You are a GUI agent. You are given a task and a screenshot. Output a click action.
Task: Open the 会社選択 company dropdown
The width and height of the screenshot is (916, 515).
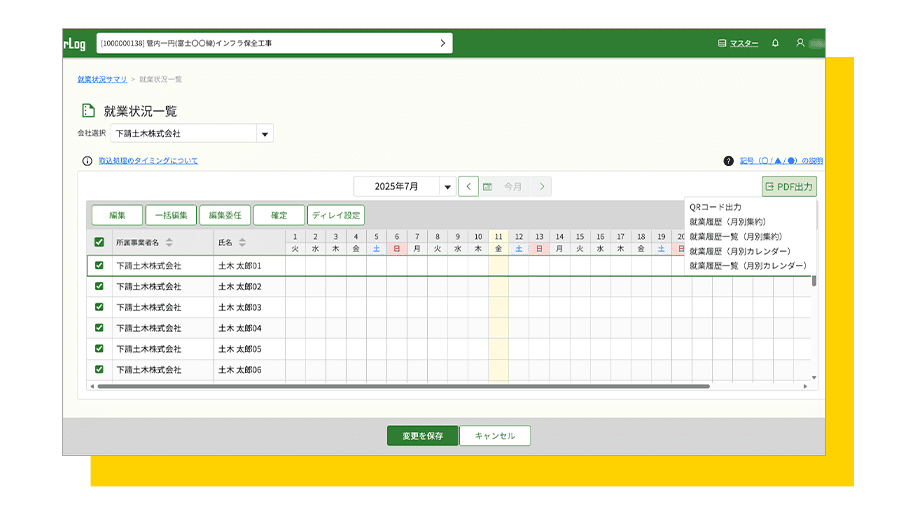[x=264, y=134]
